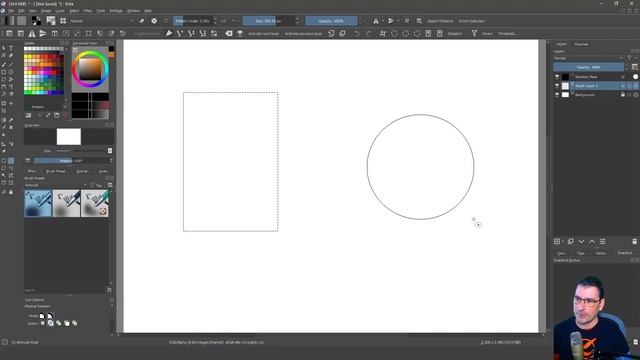
Task: Open the Settings menu
Action: pyautogui.click(x=116, y=11)
